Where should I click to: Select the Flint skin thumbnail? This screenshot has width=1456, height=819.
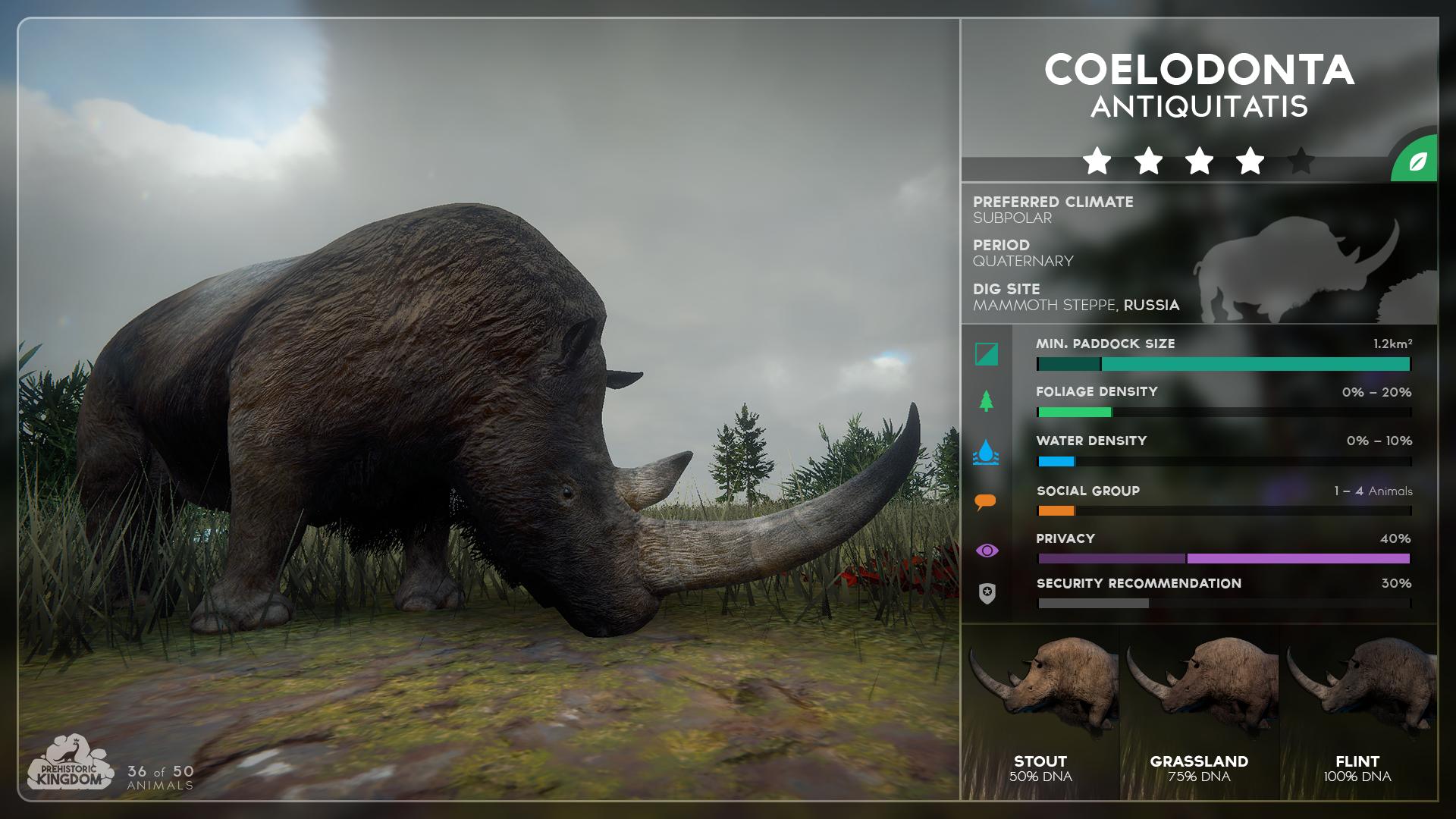pos(1358,712)
